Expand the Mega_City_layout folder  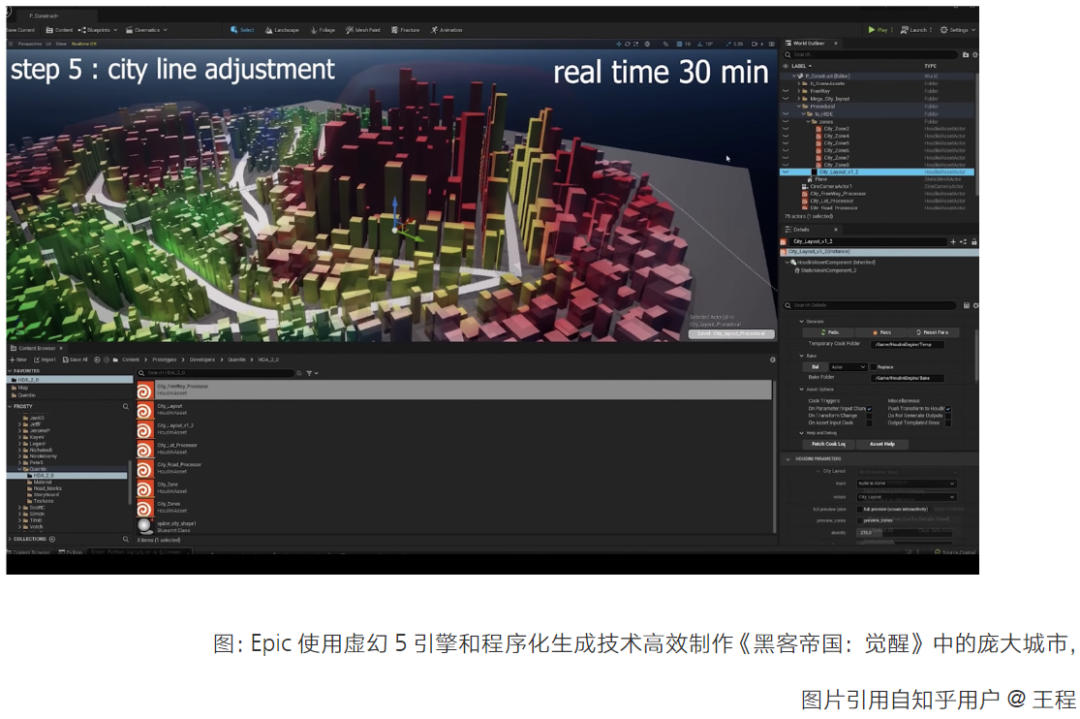coord(799,98)
